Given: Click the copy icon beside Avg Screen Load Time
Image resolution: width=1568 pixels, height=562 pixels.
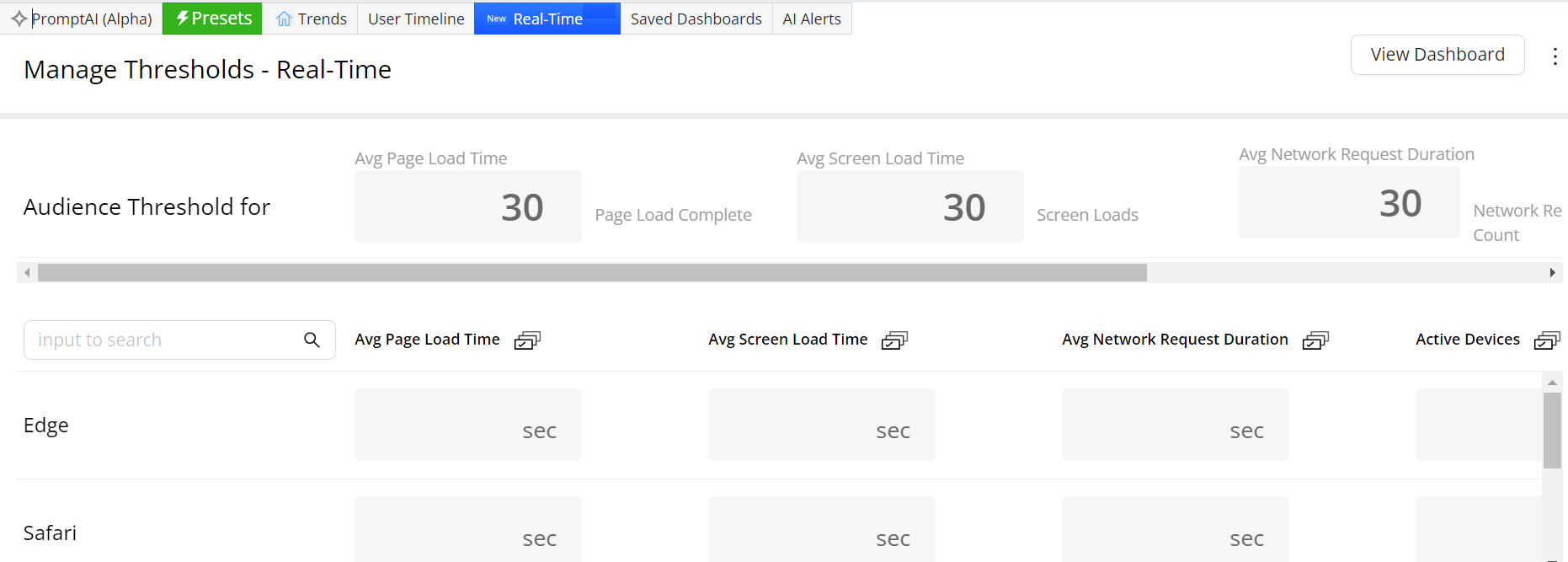Looking at the screenshot, I should (x=894, y=340).
